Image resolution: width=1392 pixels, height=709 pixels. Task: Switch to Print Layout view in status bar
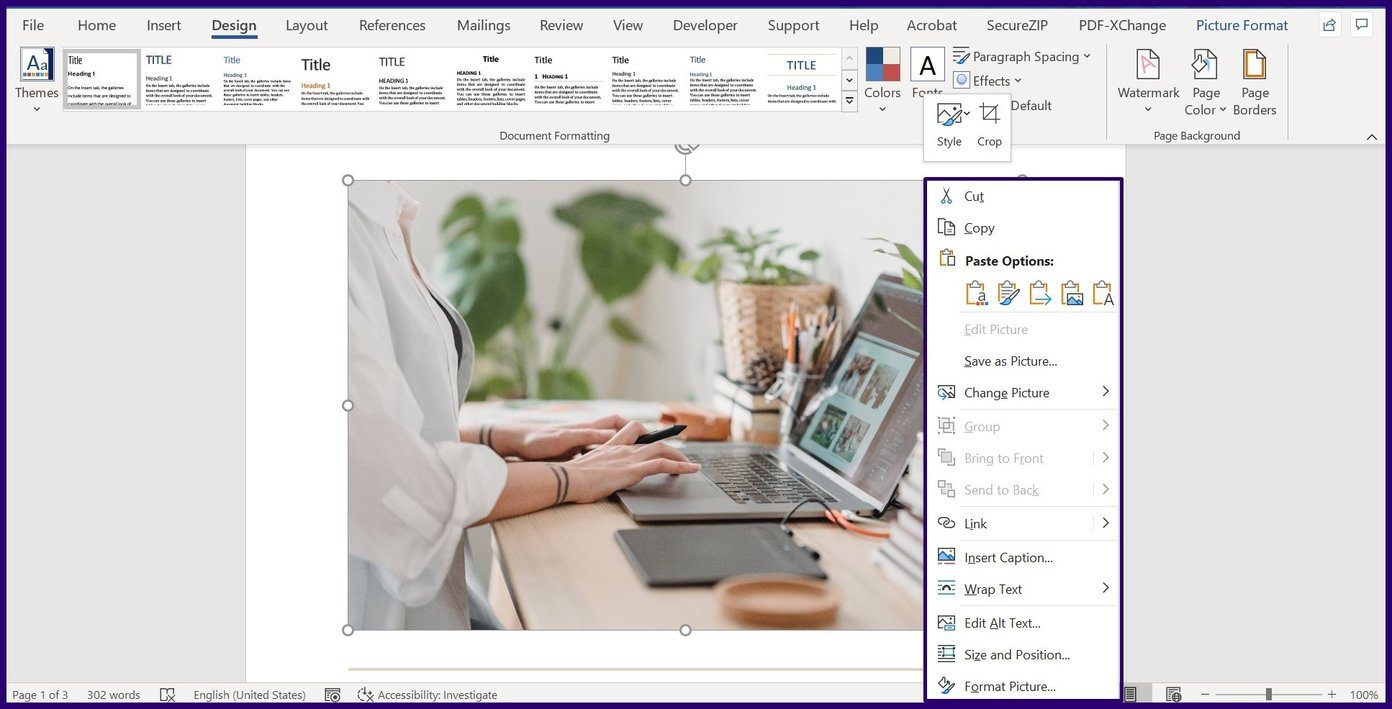[x=1131, y=694]
